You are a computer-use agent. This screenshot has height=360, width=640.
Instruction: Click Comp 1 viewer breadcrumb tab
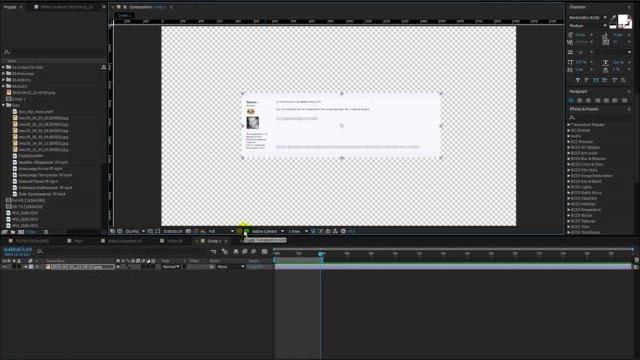pos(123,15)
